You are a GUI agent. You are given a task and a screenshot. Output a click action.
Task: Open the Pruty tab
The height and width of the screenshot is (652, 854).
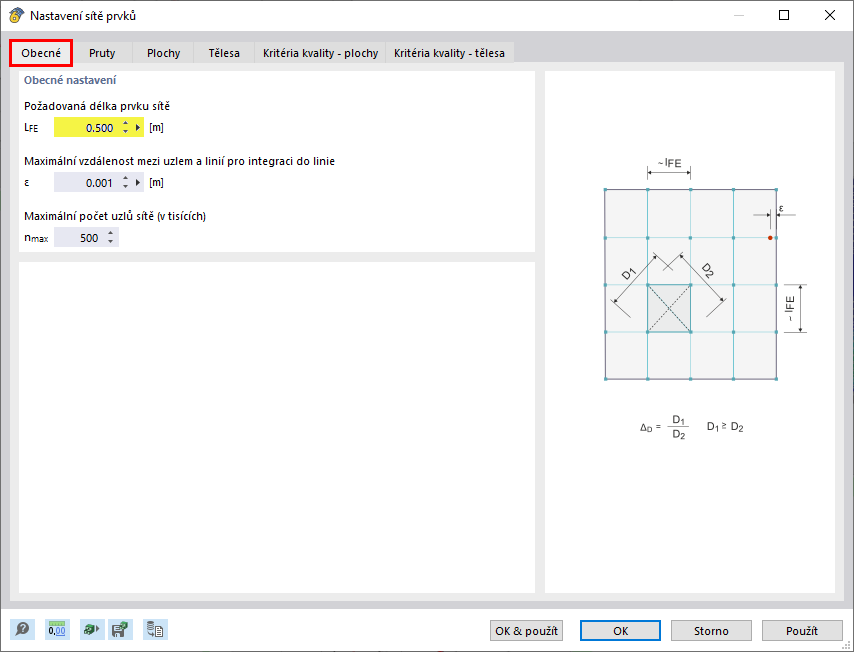pyautogui.click(x=102, y=53)
